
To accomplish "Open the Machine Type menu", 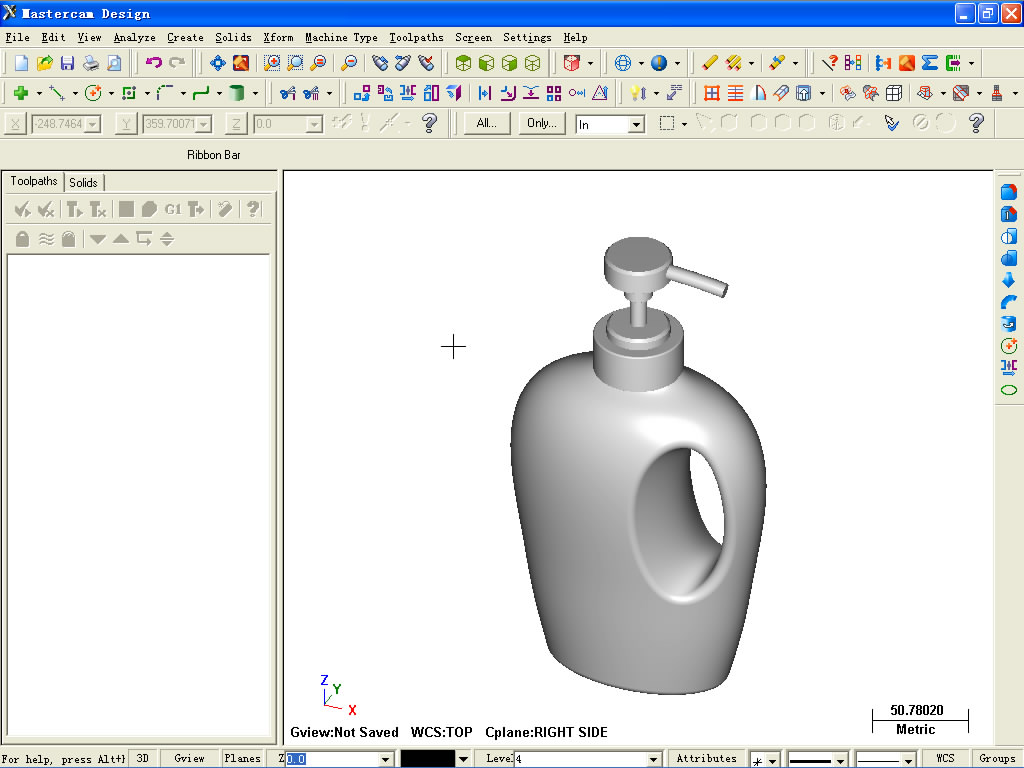I will 342,37.
